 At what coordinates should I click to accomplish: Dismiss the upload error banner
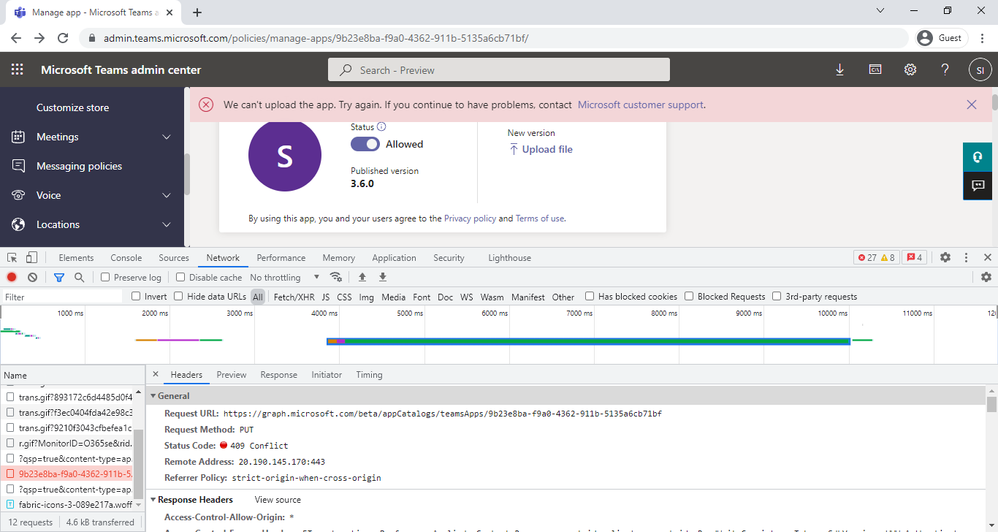click(971, 104)
